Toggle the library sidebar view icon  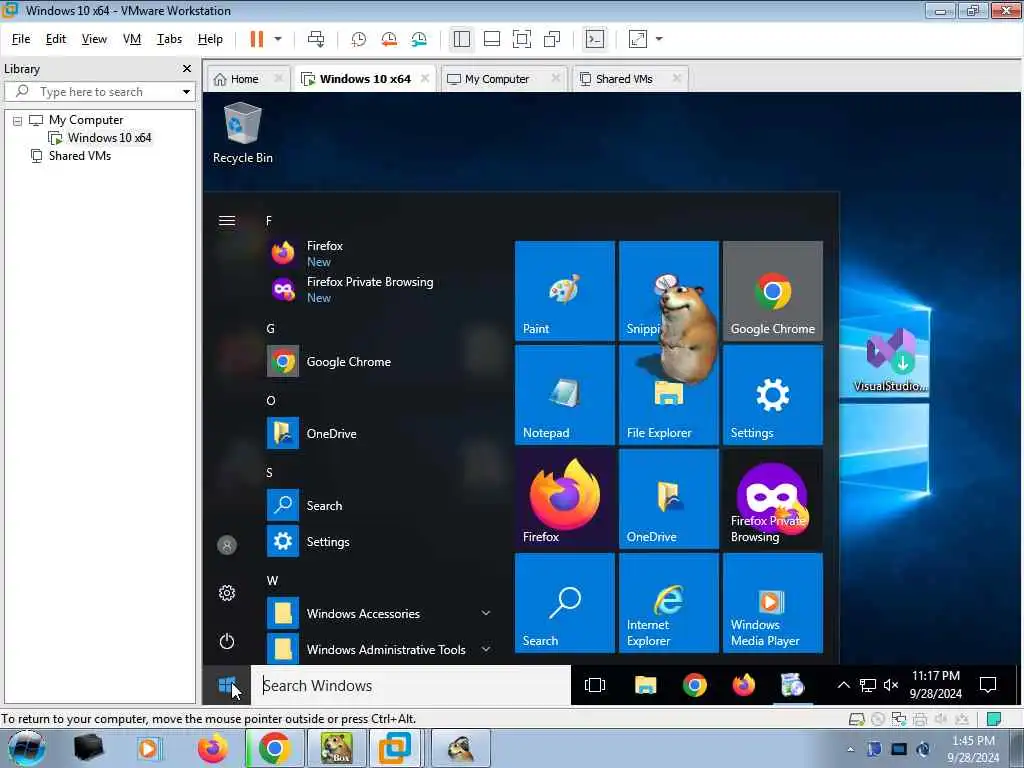(x=462, y=39)
